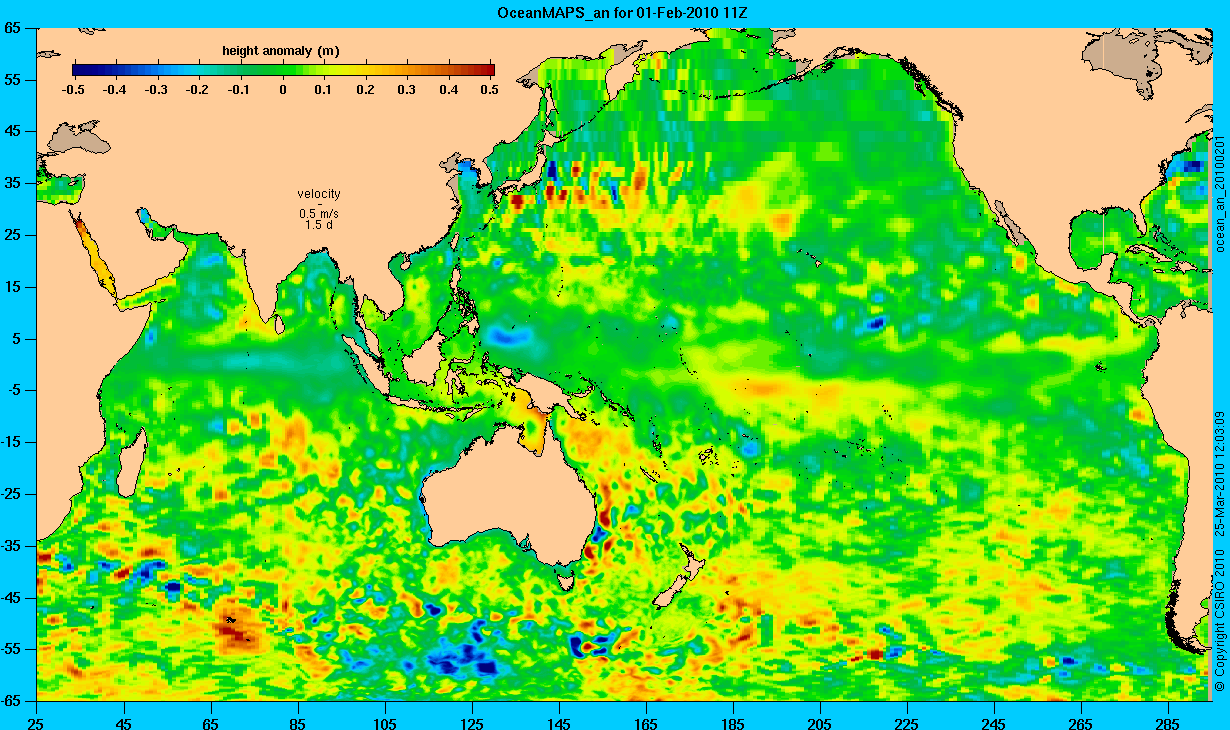This screenshot has width=1230, height=730.
Task: Click the -0.3 colorbar tick label
Action: click(x=157, y=90)
